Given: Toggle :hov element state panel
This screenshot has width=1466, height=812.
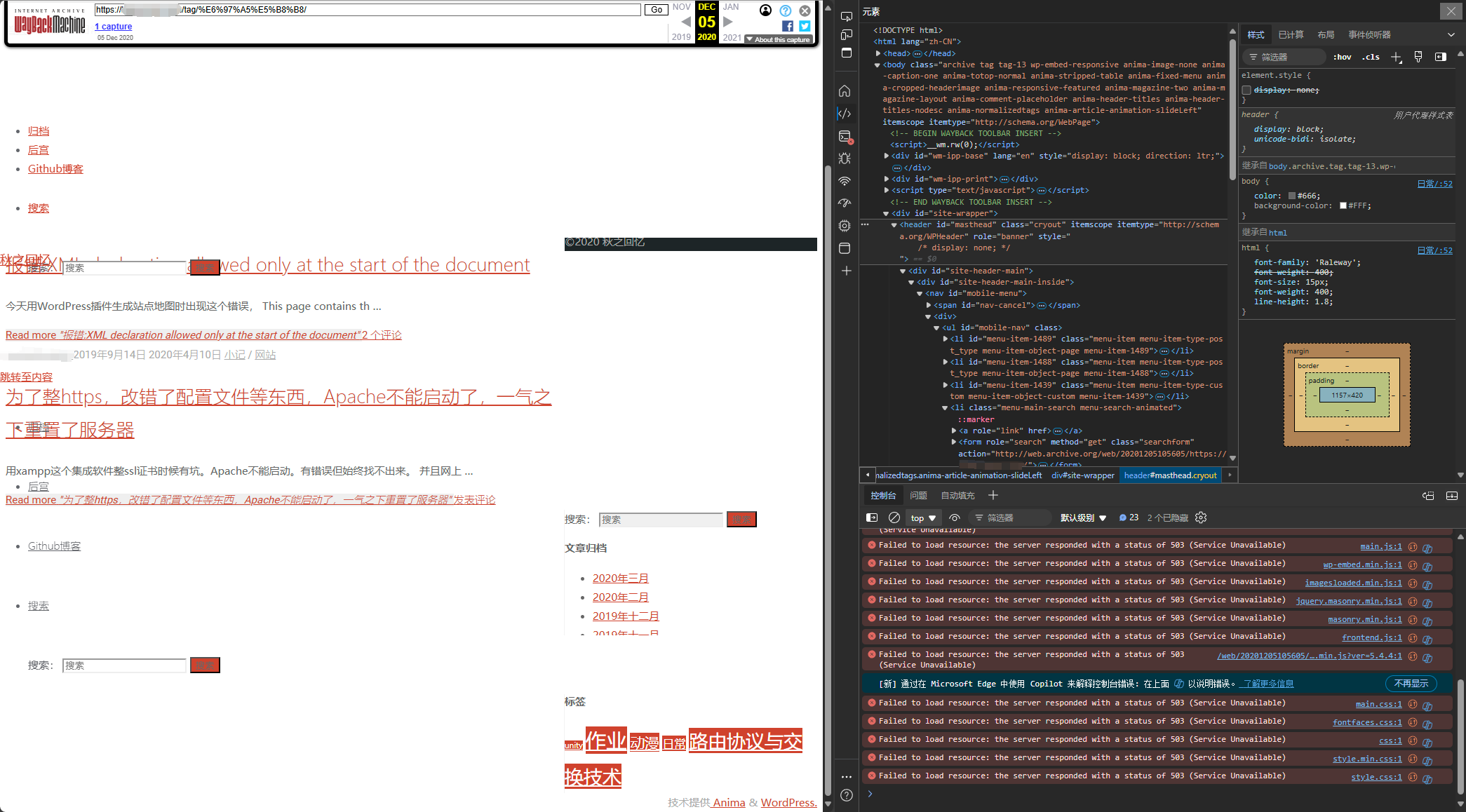Looking at the screenshot, I should click(1342, 57).
